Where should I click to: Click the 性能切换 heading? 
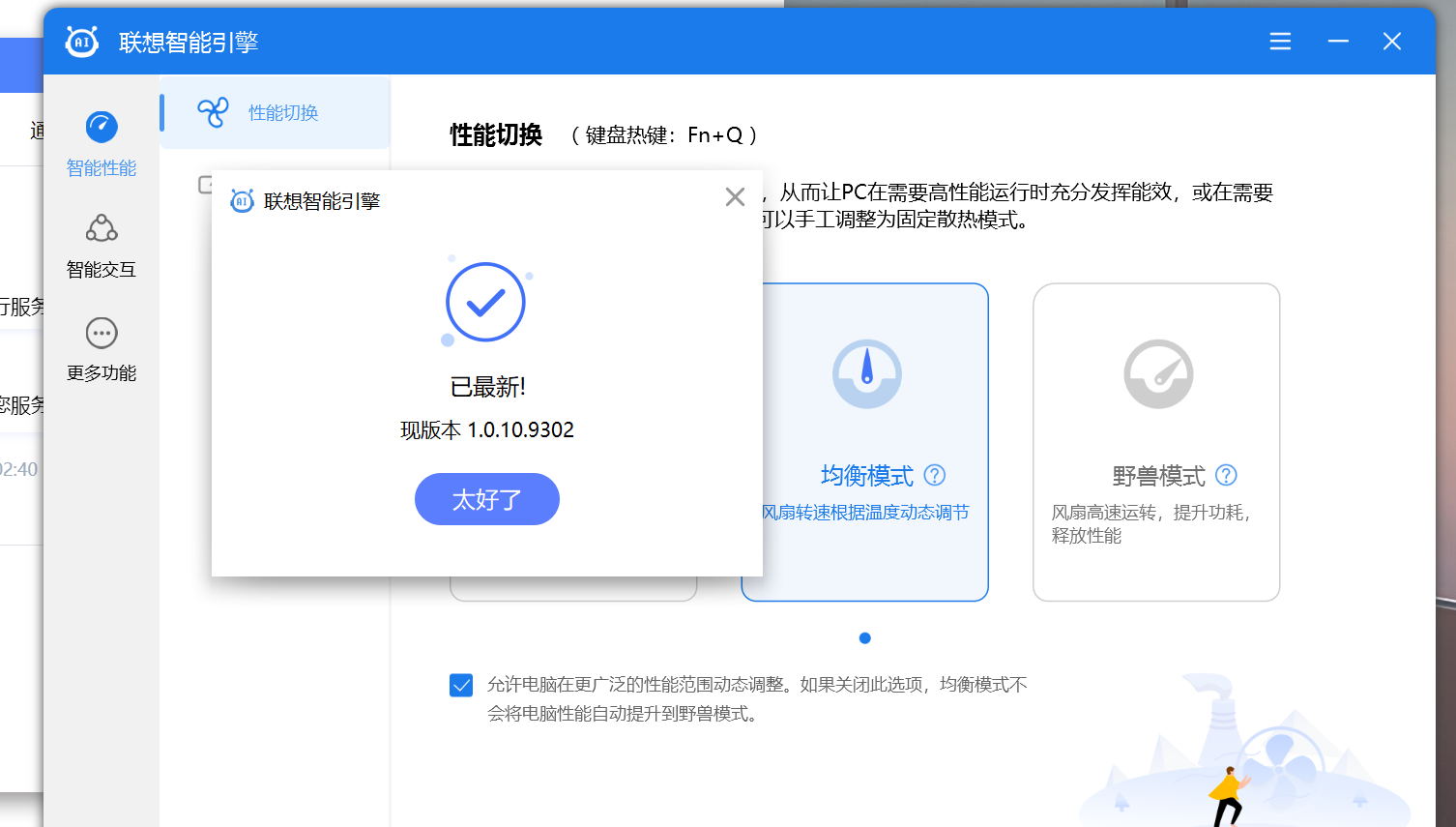[496, 135]
